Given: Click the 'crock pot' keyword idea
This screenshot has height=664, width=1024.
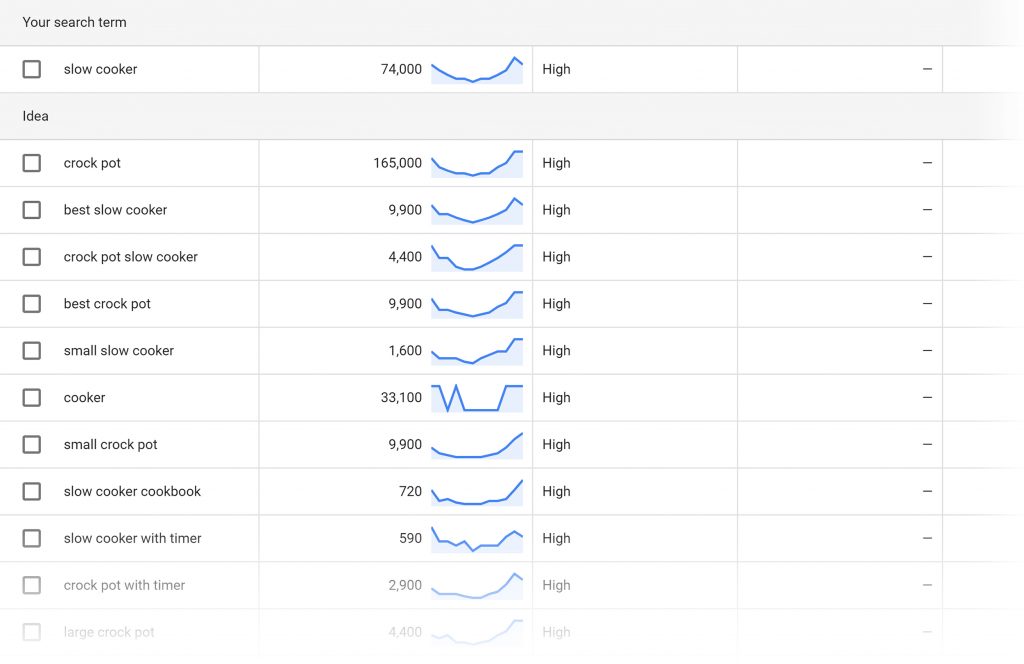Looking at the screenshot, I should pos(92,163).
